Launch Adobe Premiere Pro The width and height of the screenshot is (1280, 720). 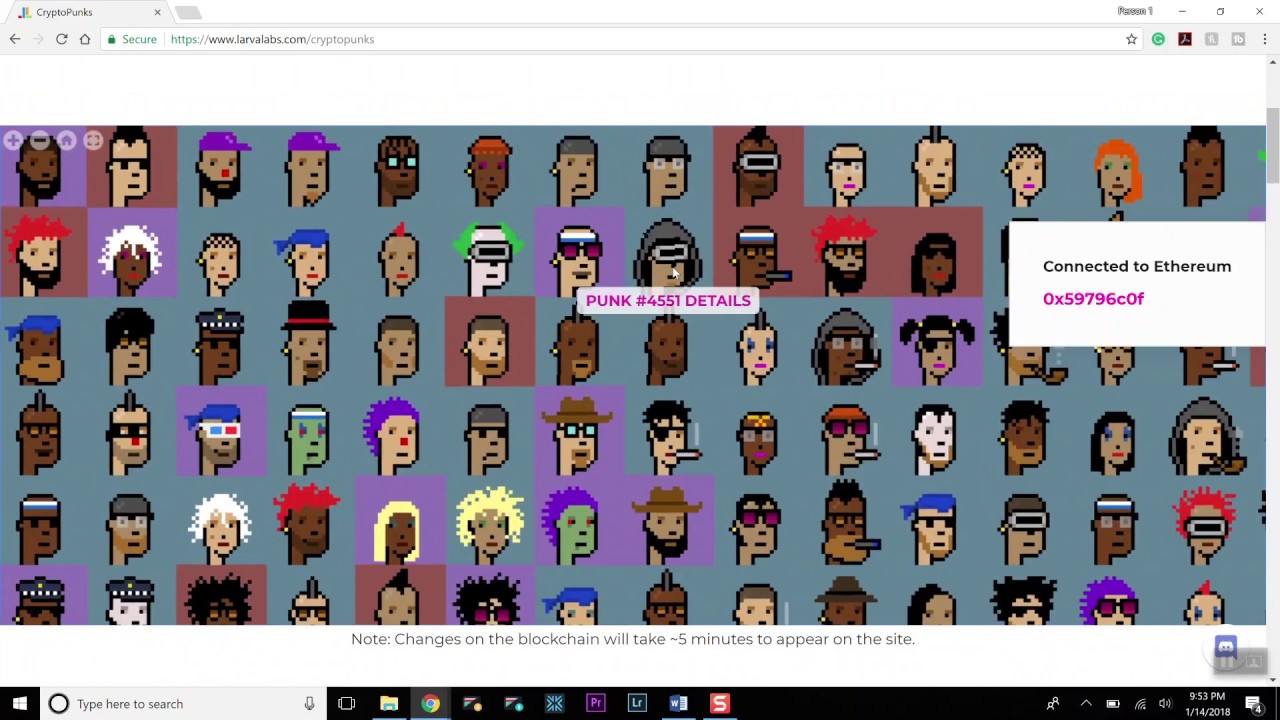[596, 704]
